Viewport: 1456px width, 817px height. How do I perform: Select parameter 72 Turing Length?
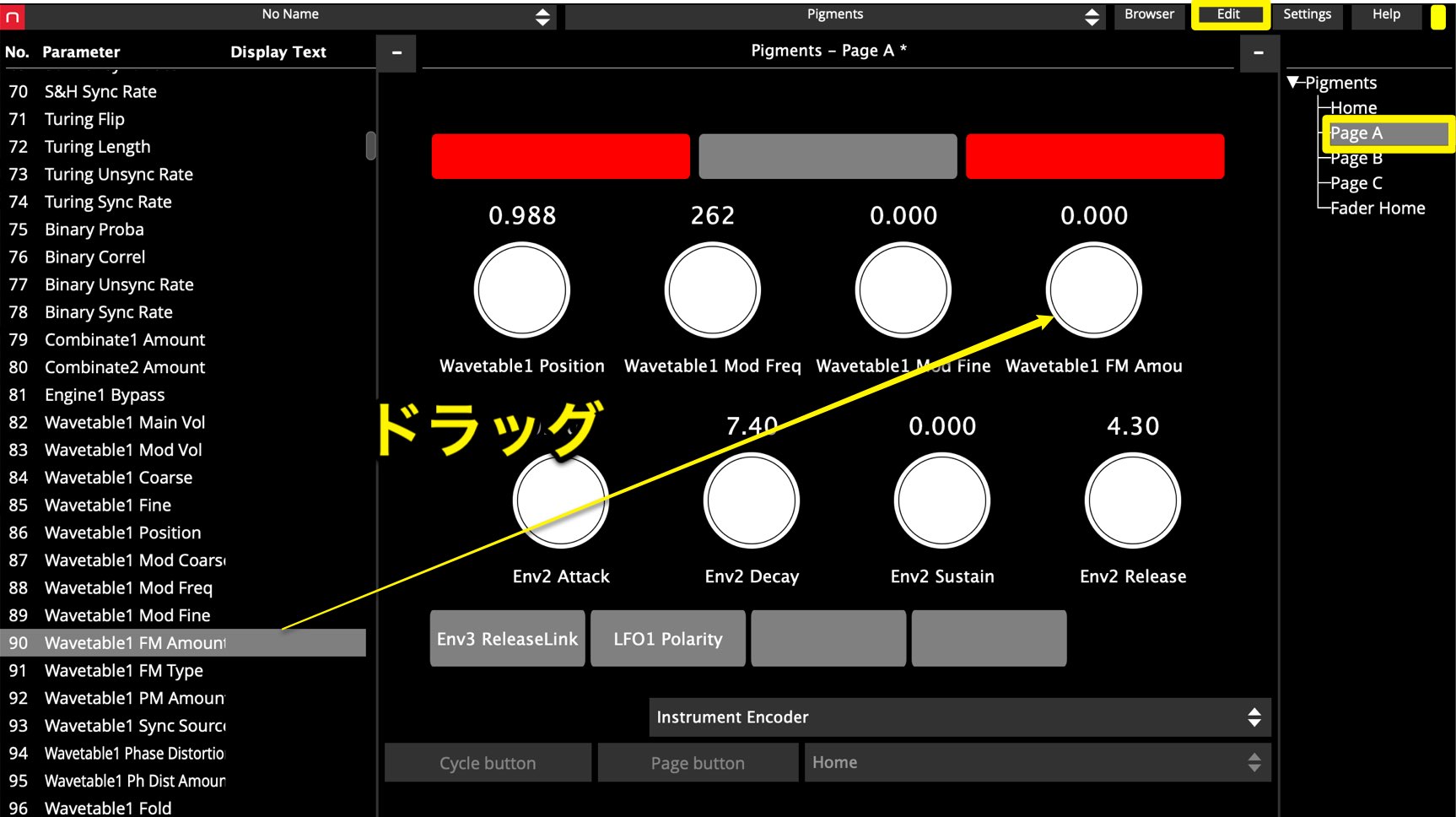(183, 147)
